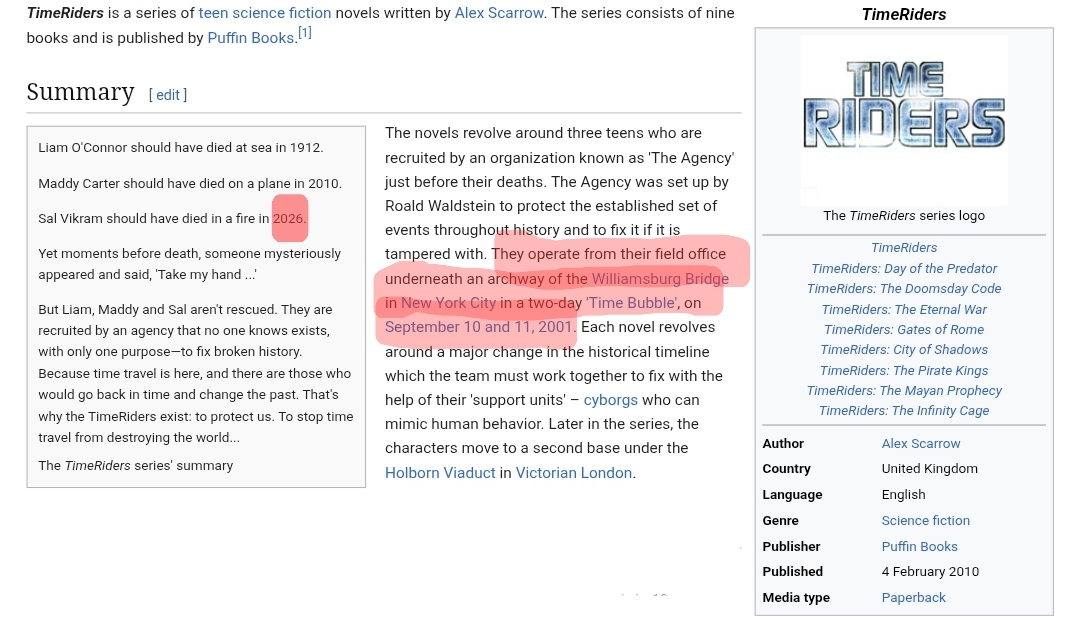Click the 'United Kingdom' country value

(x=929, y=469)
